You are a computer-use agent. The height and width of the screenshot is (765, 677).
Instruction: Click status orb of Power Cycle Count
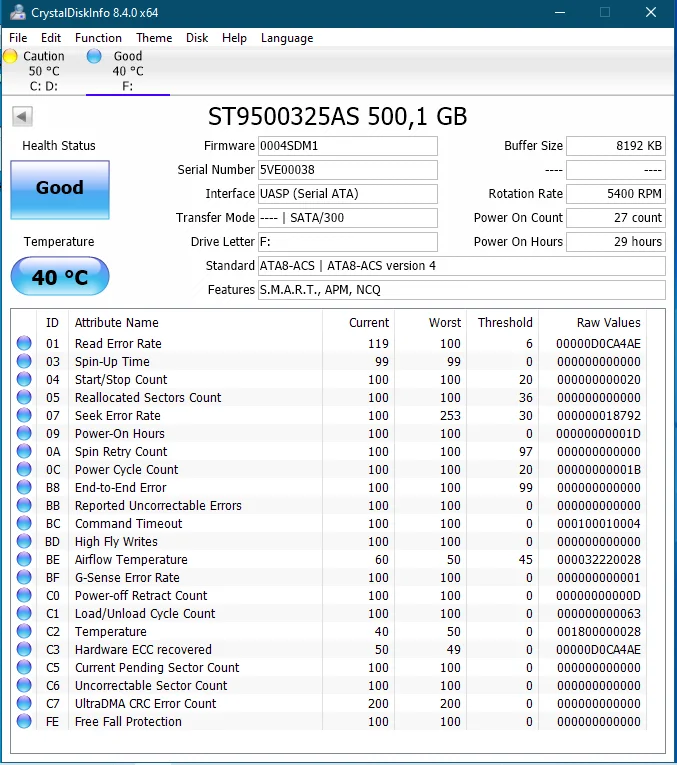tap(24, 469)
